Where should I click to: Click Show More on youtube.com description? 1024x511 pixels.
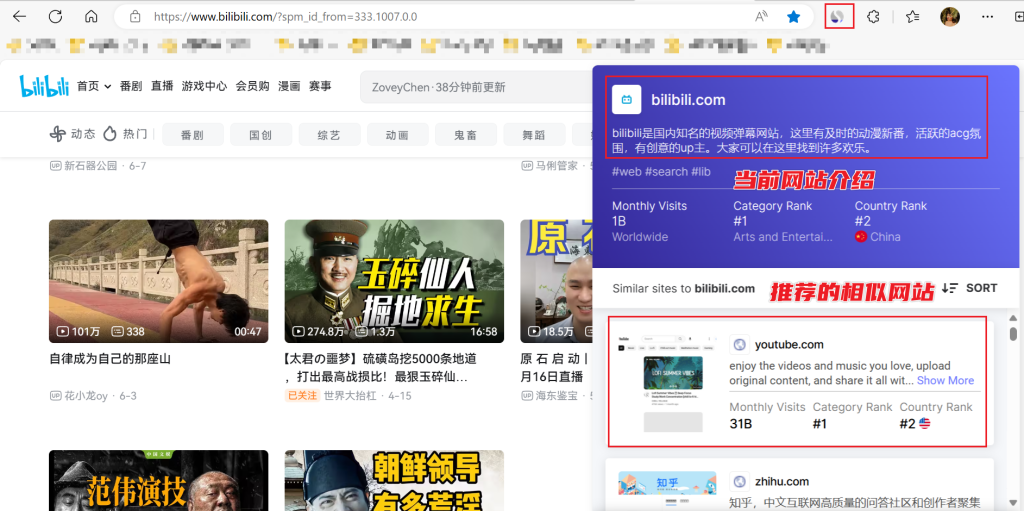click(945, 380)
